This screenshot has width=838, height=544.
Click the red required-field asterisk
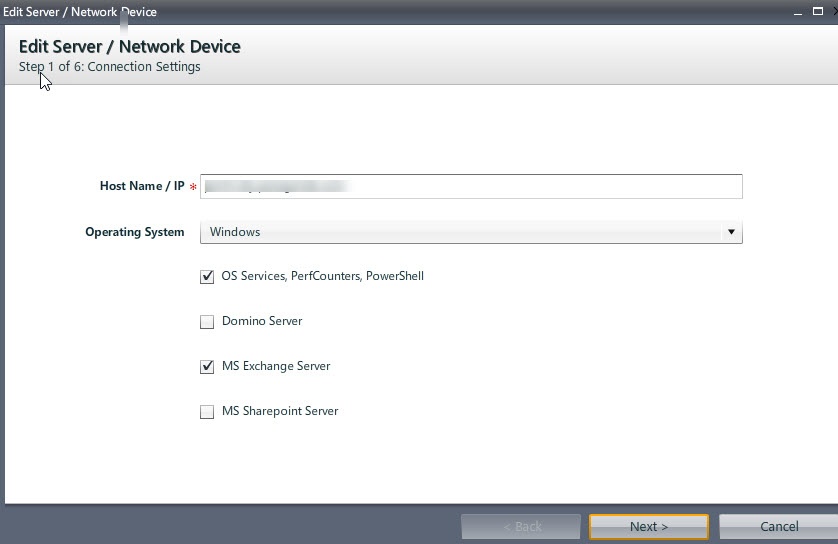(x=192, y=187)
